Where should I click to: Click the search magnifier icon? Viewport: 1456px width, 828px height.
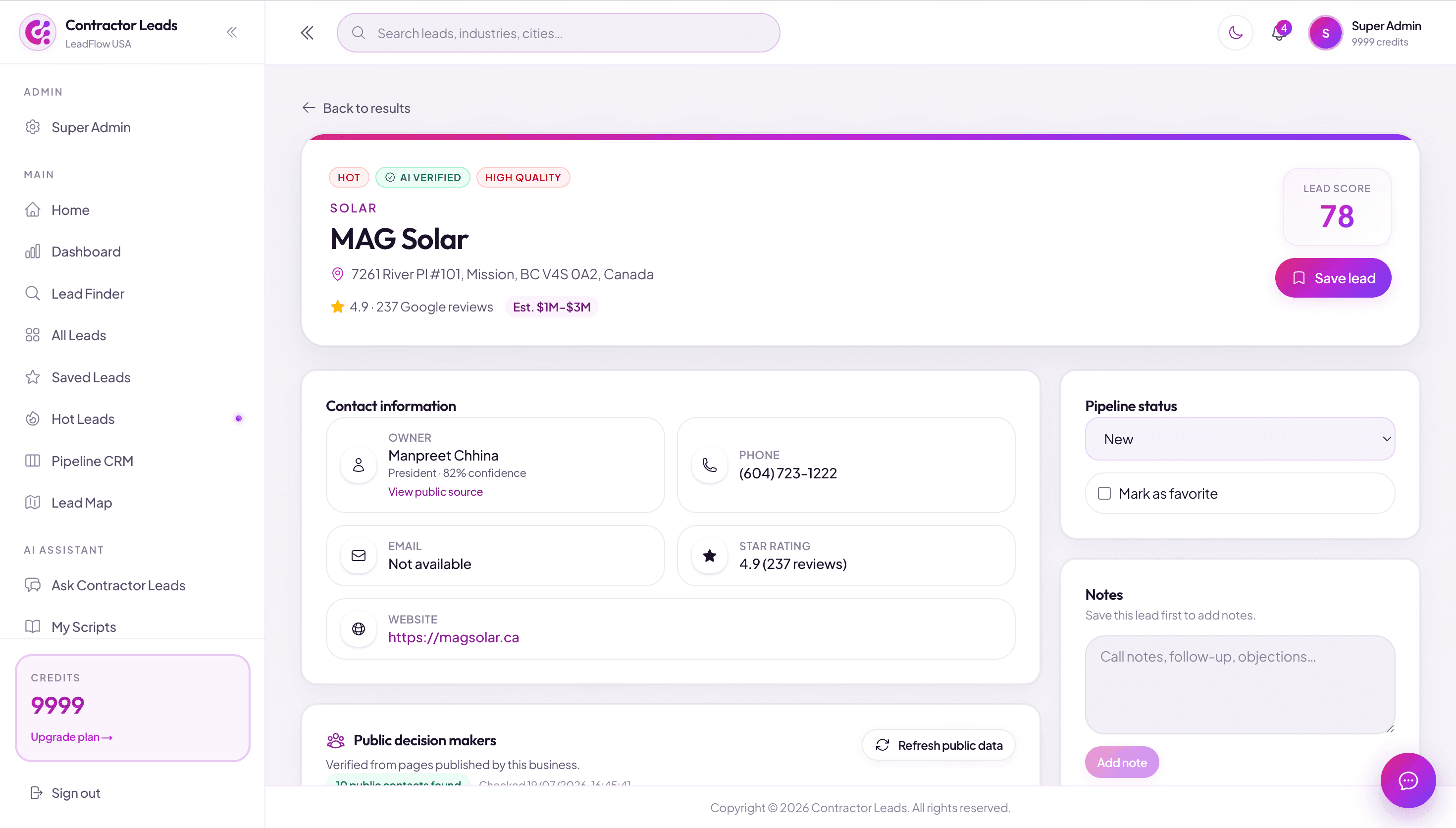tap(358, 33)
